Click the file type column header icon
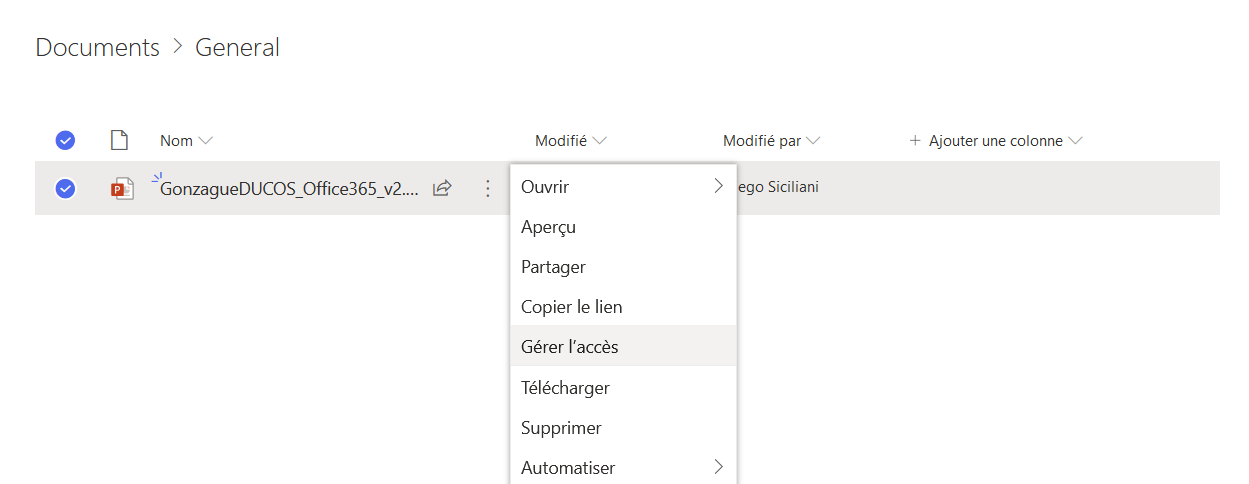Viewport: 1249px width, 484px height. coord(119,141)
